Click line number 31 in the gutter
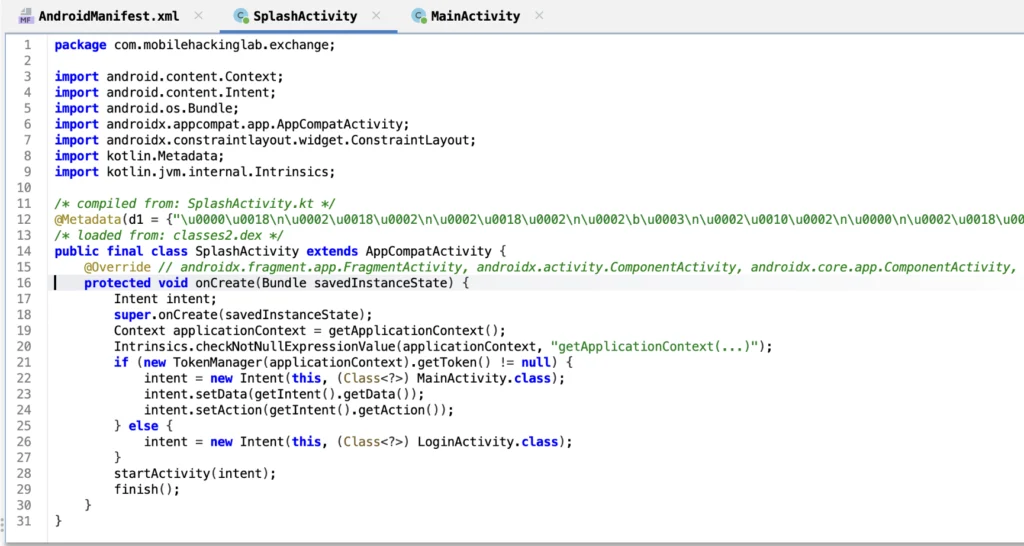The width and height of the screenshot is (1024, 546). (x=24, y=521)
